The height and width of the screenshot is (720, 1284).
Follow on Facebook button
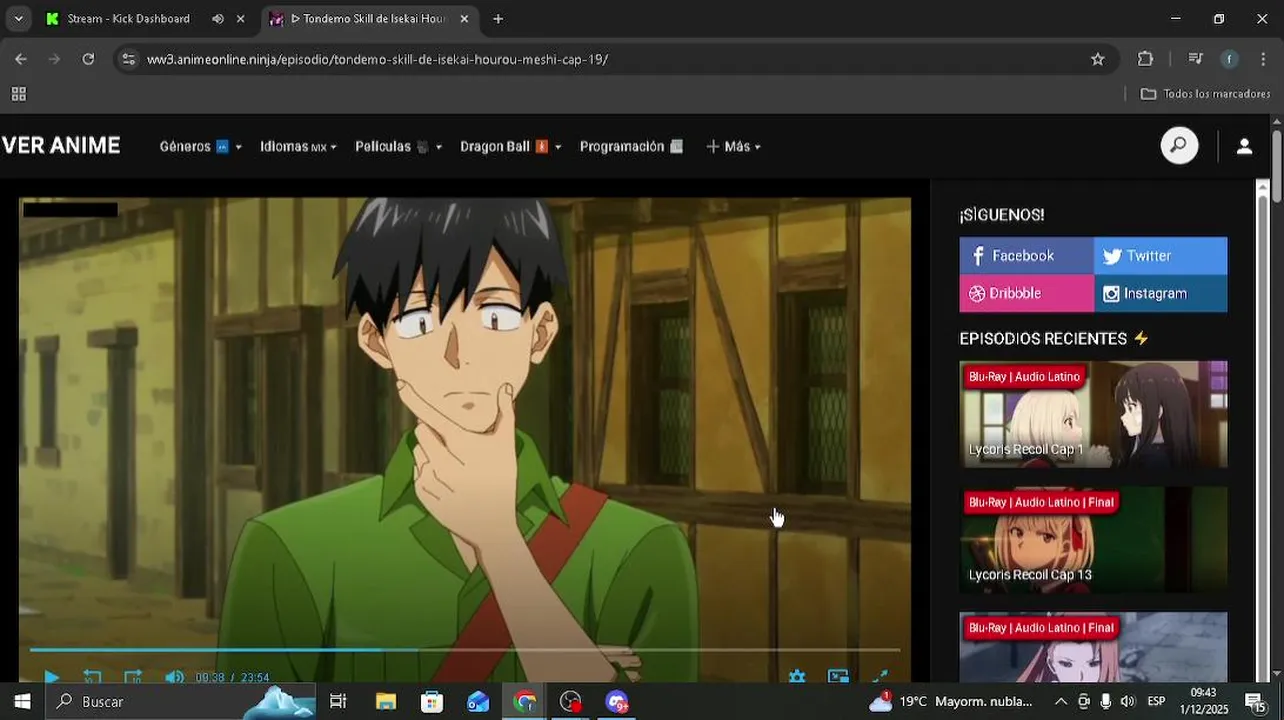click(x=1026, y=256)
